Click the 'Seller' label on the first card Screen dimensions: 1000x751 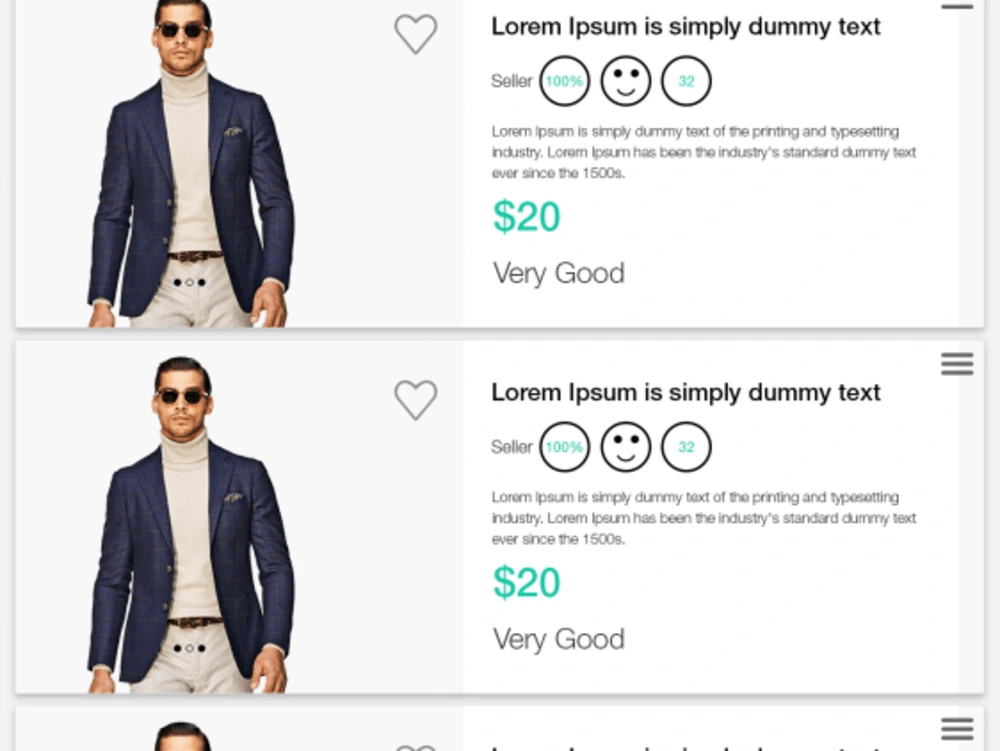pyautogui.click(x=511, y=81)
